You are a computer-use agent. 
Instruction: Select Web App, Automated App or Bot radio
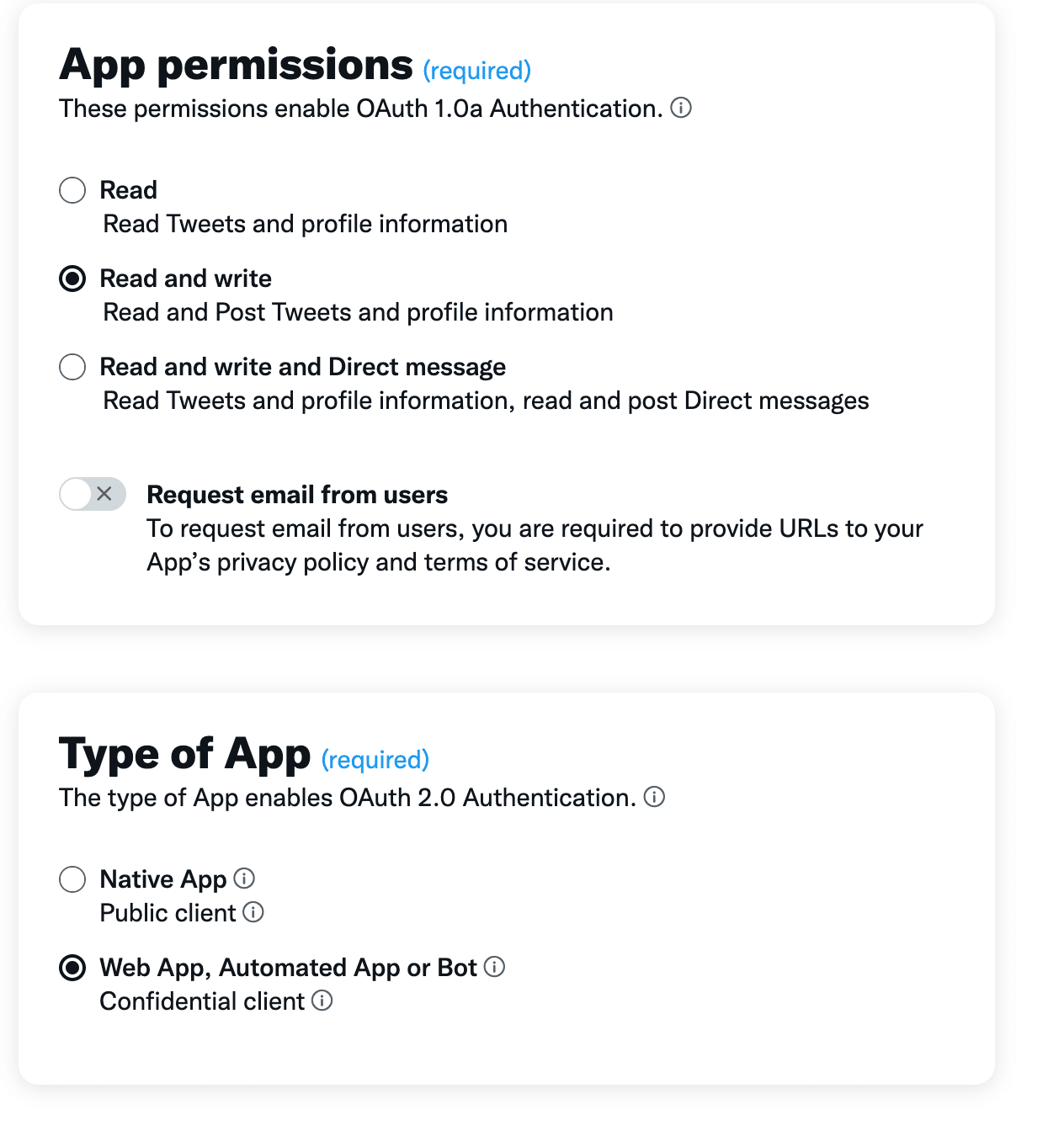(x=72, y=968)
